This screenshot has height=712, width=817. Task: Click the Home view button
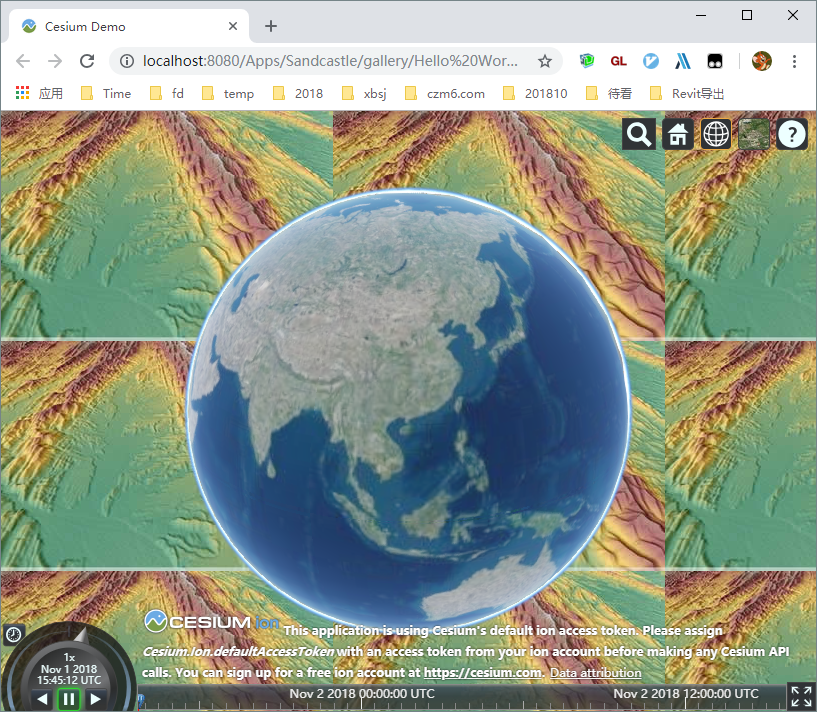coord(677,134)
